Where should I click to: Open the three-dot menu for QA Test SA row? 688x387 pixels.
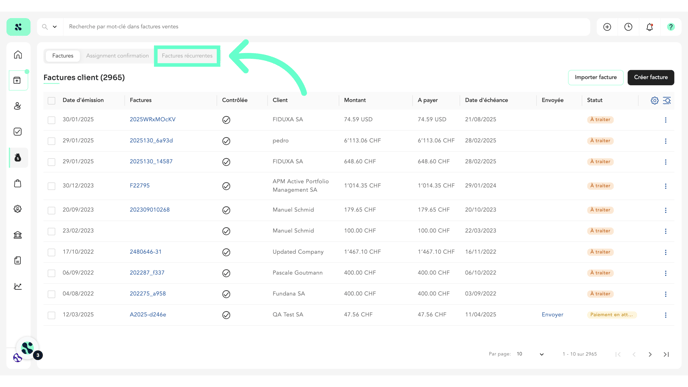tap(665, 315)
